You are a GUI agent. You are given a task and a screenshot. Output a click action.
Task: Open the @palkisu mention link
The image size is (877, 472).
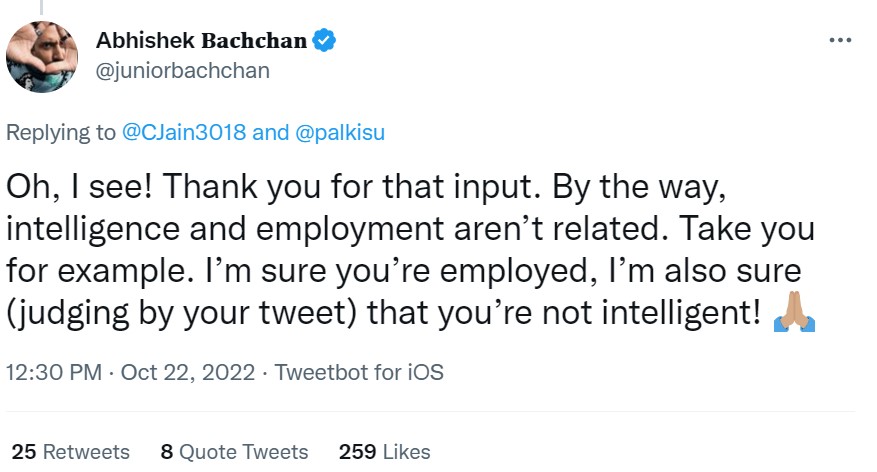pos(340,133)
